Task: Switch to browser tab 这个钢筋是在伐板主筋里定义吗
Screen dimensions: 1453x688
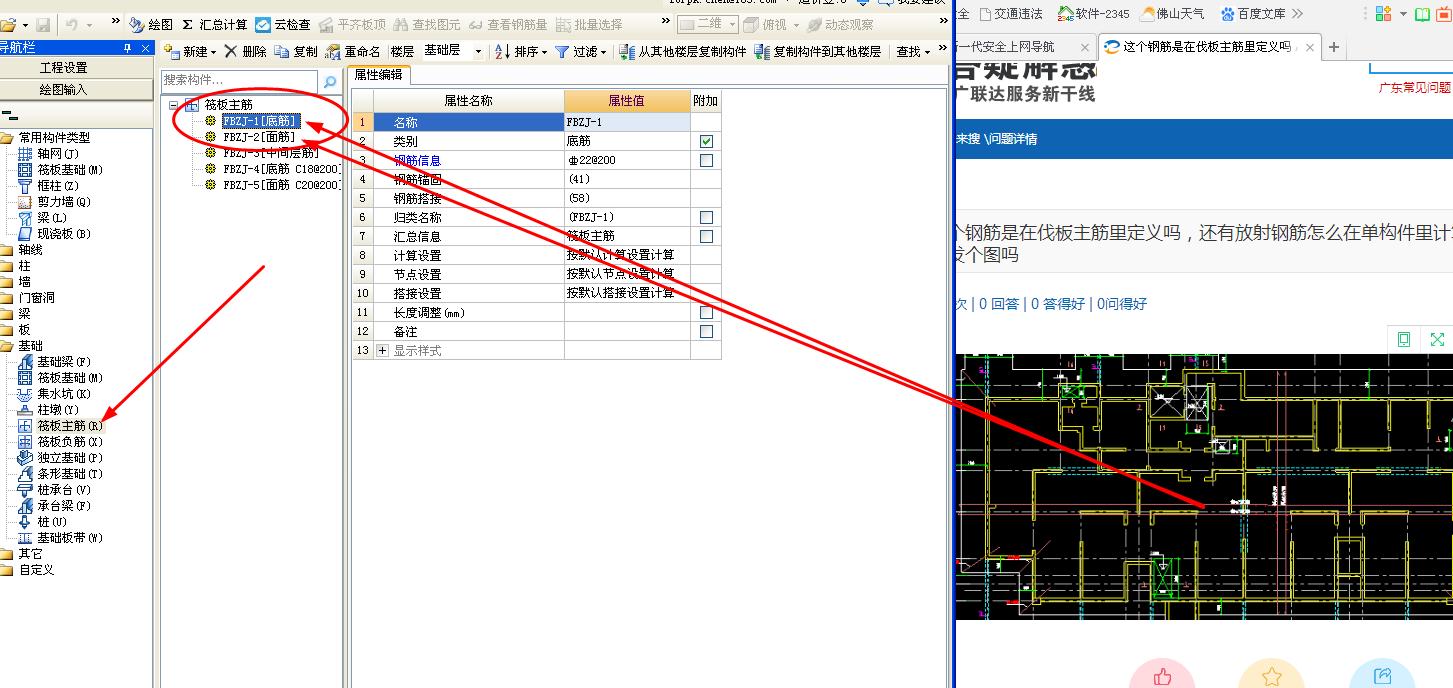Action: pos(1206,46)
